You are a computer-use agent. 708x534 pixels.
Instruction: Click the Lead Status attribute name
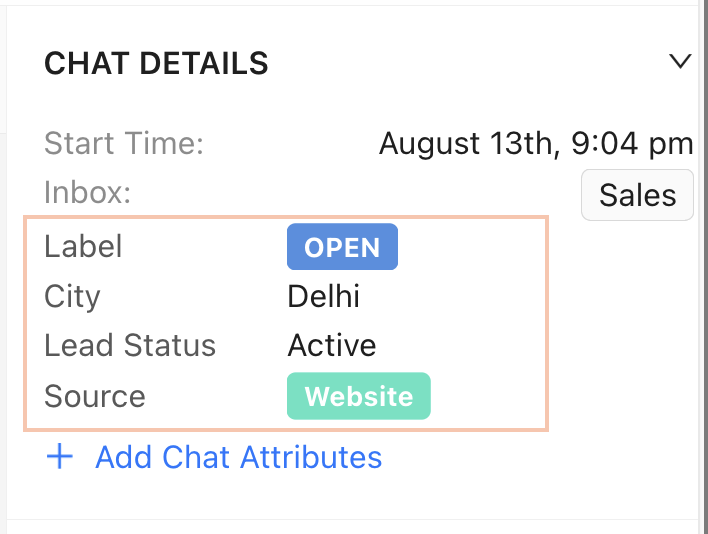pyautogui.click(x=130, y=346)
